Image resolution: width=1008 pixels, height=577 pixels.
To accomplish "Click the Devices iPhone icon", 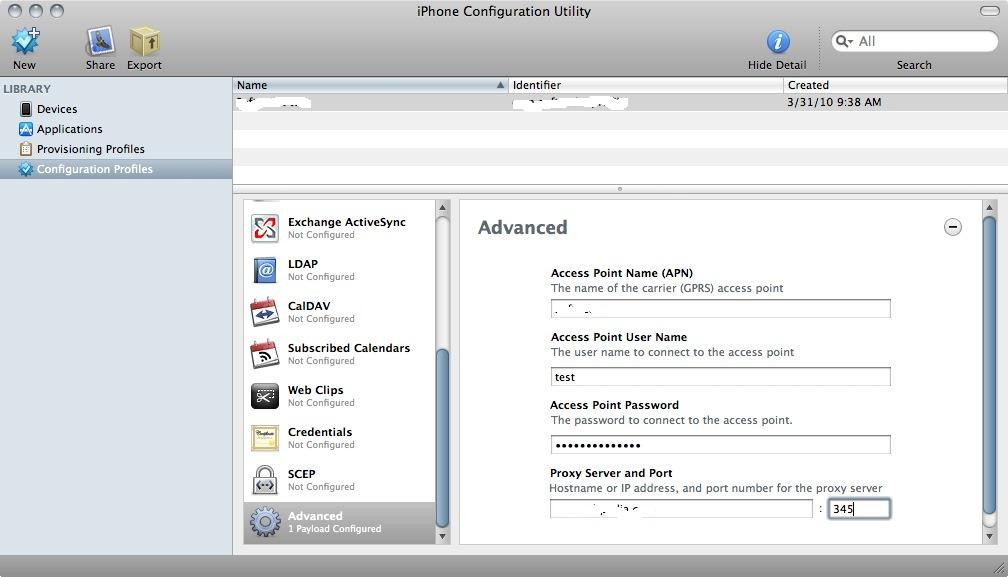I will click(x=26, y=109).
